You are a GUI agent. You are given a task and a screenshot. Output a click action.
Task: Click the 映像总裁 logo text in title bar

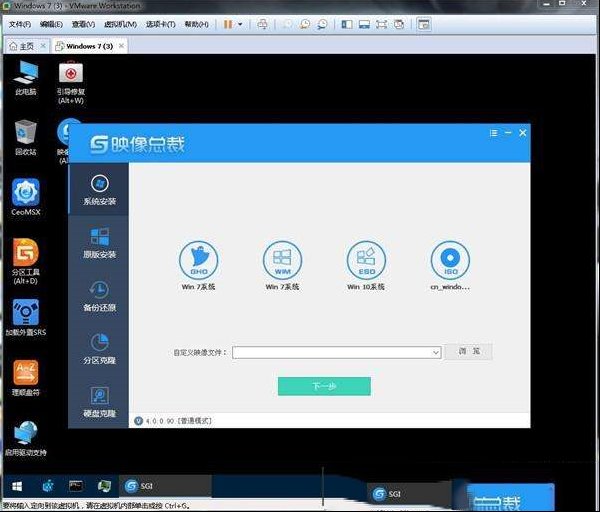click(x=137, y=144)
